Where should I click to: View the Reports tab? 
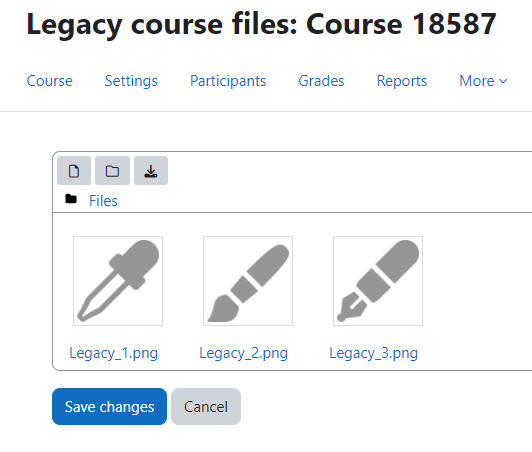[402, 81]
